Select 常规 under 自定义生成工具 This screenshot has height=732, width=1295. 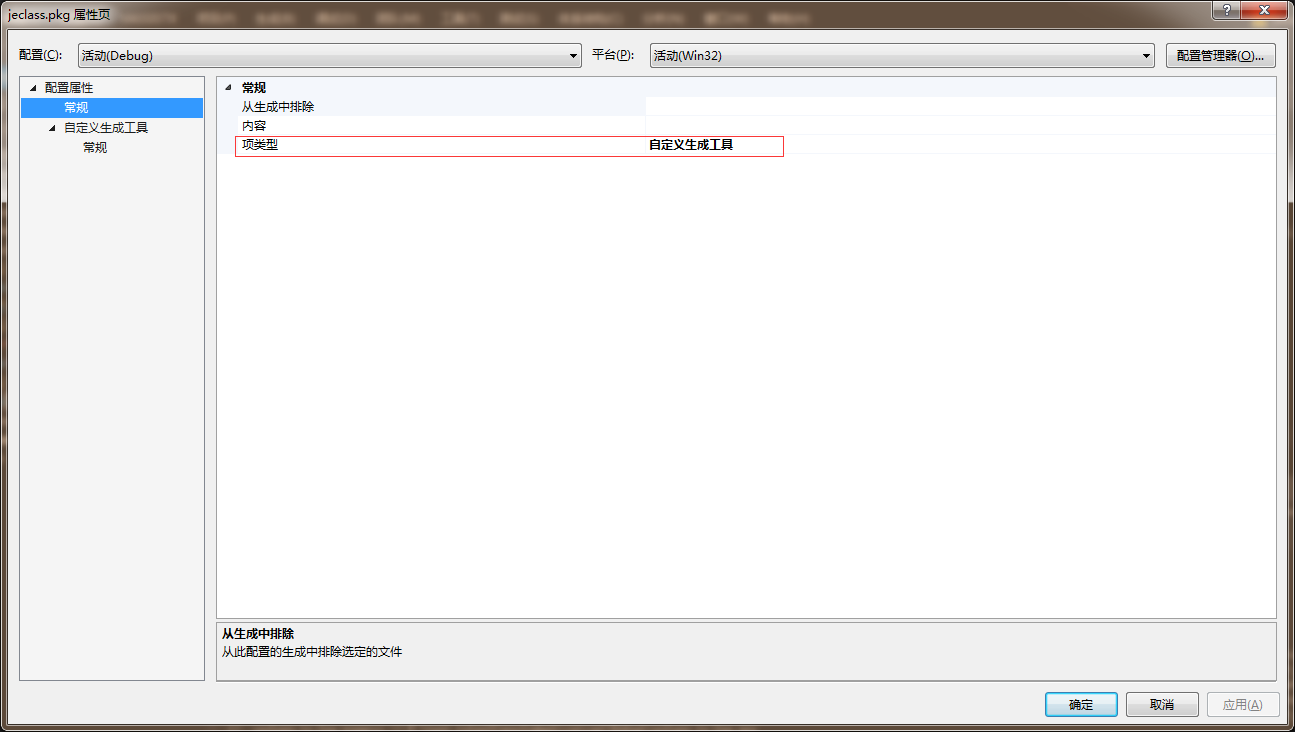[95, 148]
